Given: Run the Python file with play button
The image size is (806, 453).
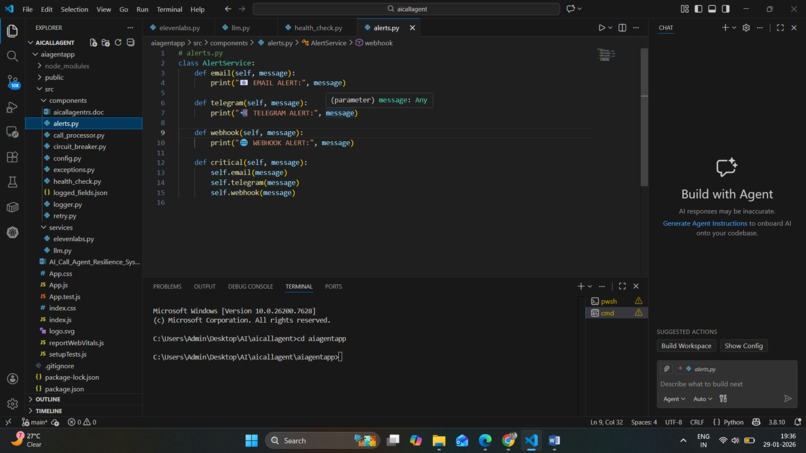Looking at the screenshot, I should [601, 28].
